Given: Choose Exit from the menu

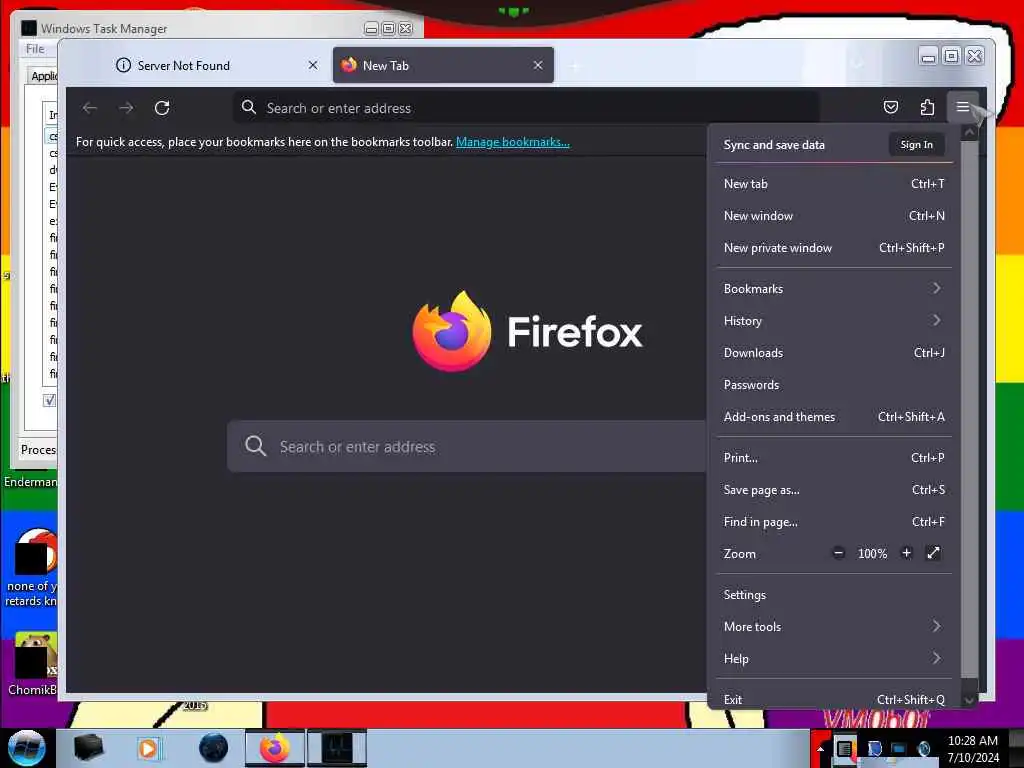Looking at the screenshot, I should [834, 699].
